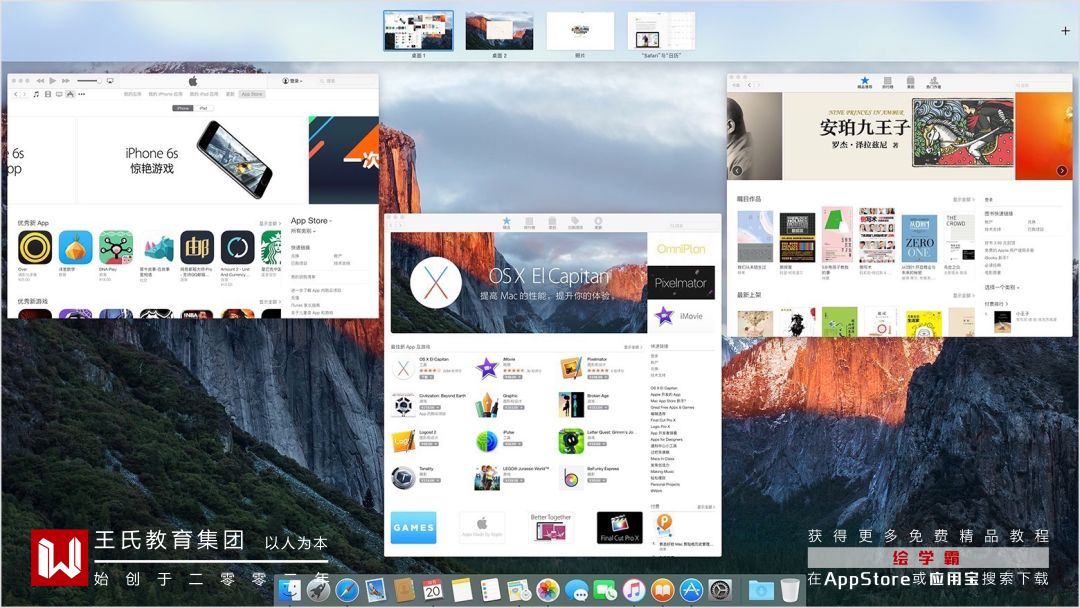Click the Better Together tile
Viewport: 1080px width, 608px height.
pyautogui.click(x=550, y=527)
